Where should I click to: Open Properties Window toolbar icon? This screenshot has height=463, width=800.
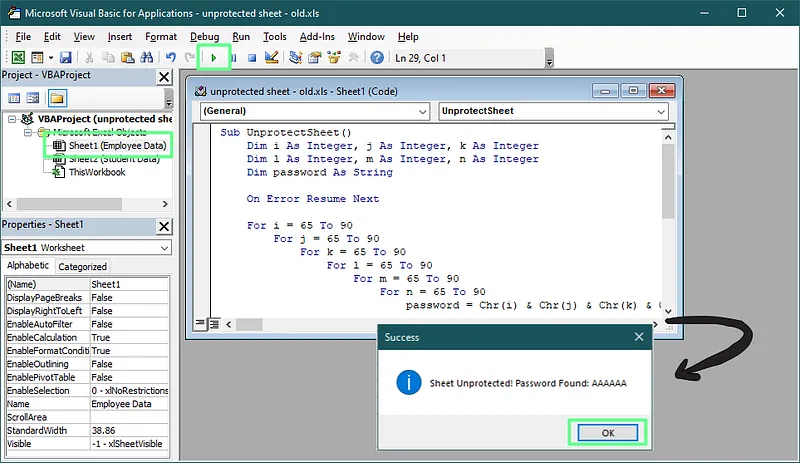315,58
